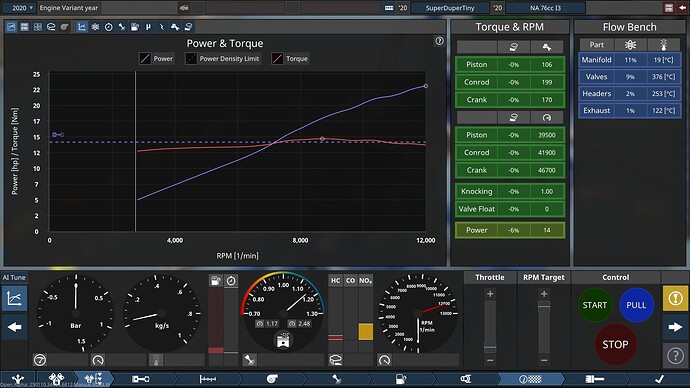Click the yellow warning exclamation button

(675, 299)
